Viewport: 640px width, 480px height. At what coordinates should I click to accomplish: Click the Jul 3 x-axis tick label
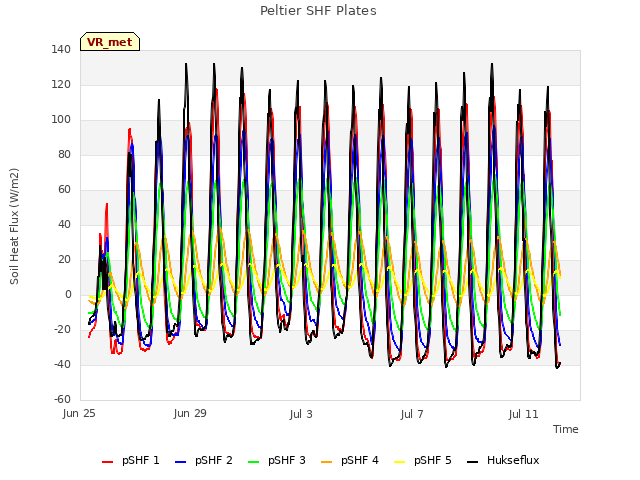coord(301,414)
